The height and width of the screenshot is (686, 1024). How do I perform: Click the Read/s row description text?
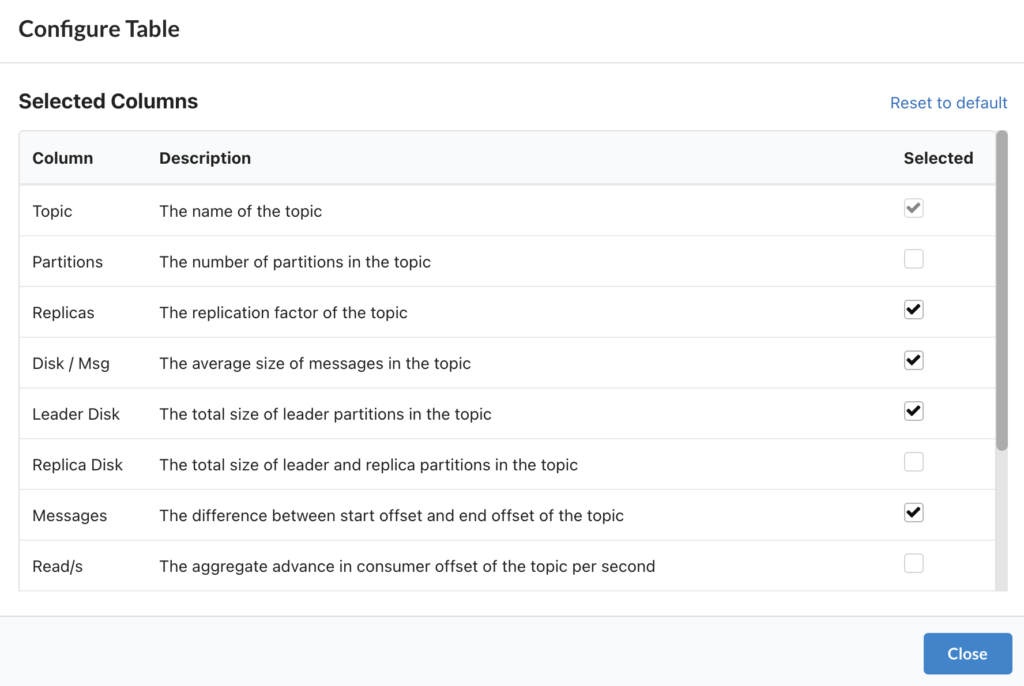(407, 566)
